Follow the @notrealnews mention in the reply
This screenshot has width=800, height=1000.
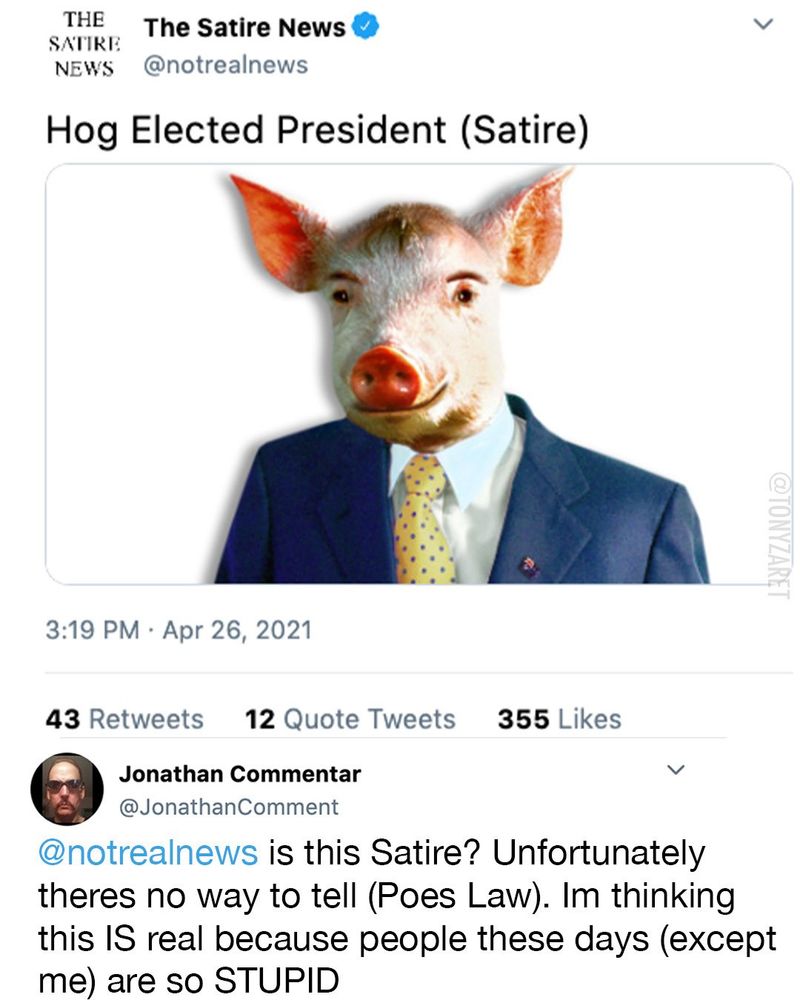(147, 853)
